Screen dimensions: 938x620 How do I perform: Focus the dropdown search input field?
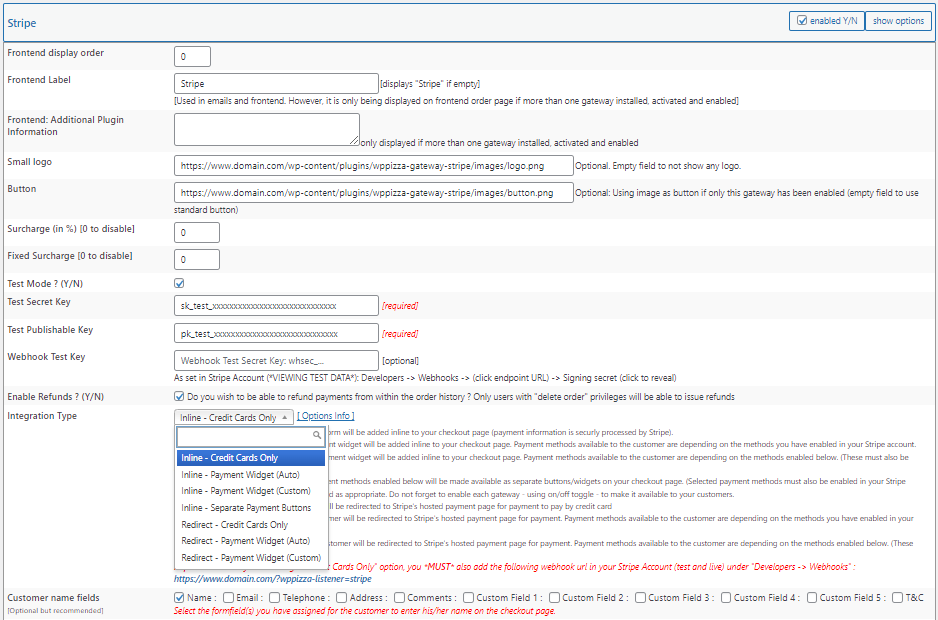[251, 436]
